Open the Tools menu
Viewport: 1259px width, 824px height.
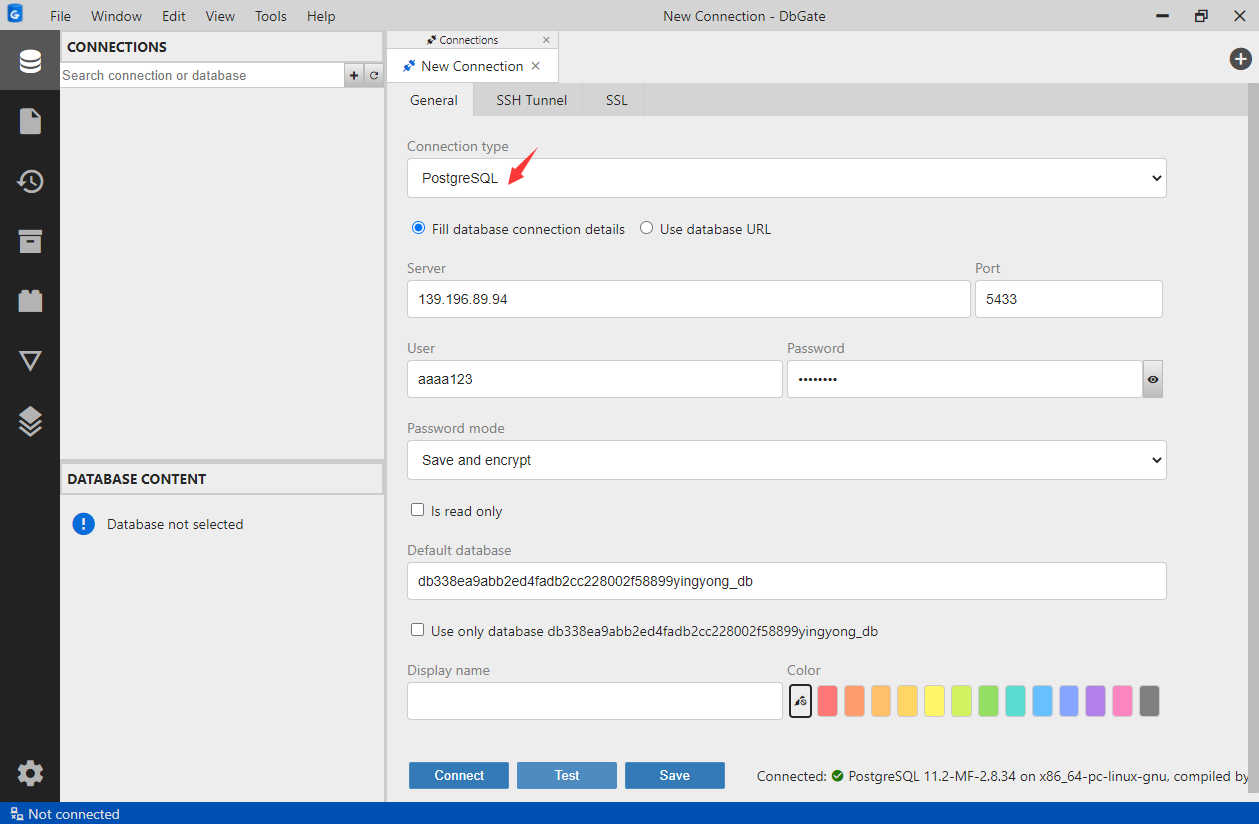pyautogui.click(x=270, y=16)
